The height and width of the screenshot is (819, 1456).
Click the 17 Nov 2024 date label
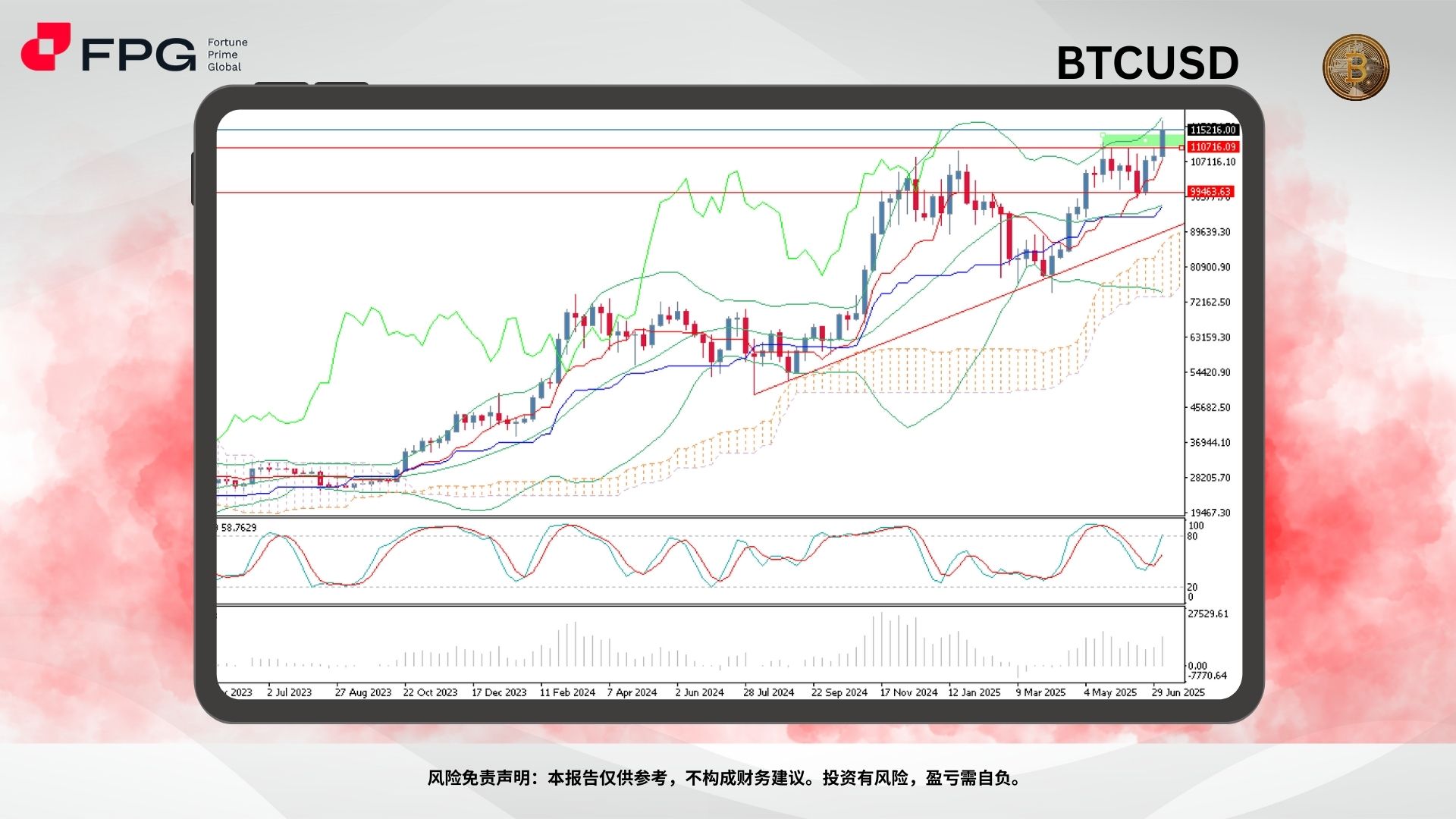click(908, 692)
